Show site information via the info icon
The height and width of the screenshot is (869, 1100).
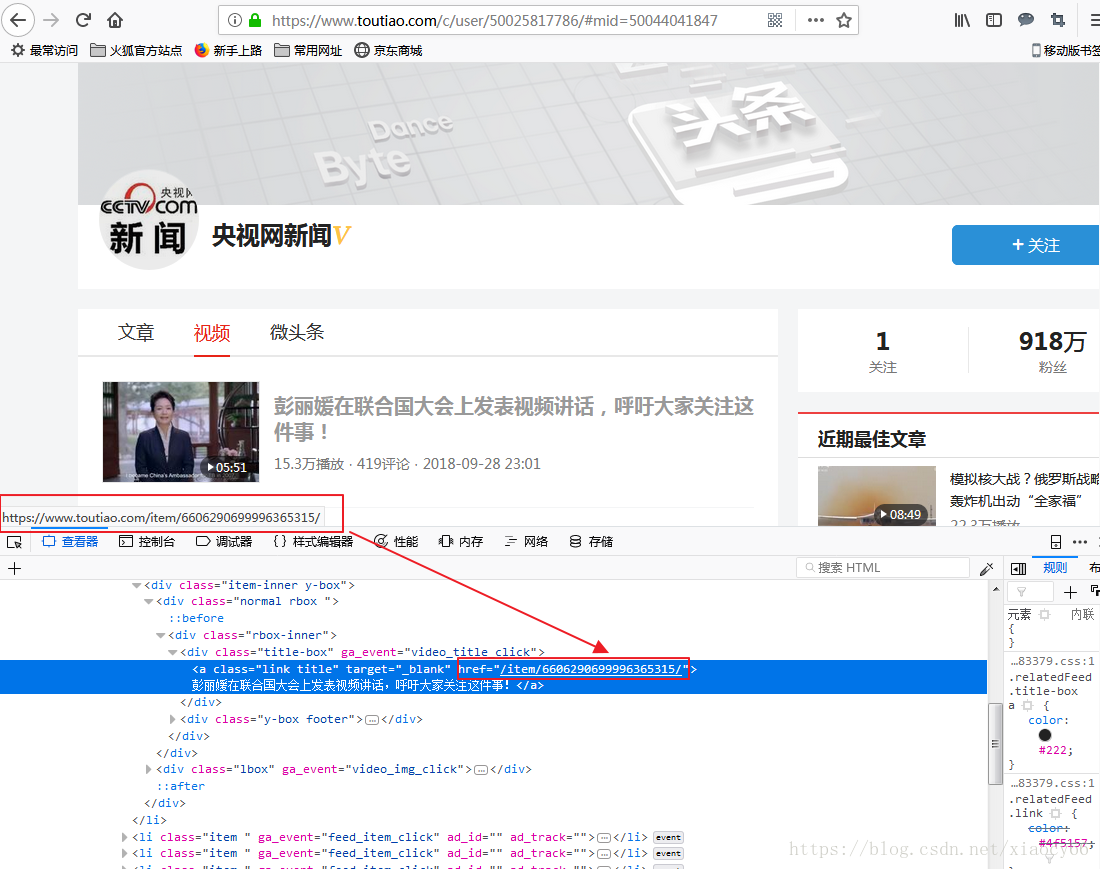pyautogui.click(x=235, y=20)
